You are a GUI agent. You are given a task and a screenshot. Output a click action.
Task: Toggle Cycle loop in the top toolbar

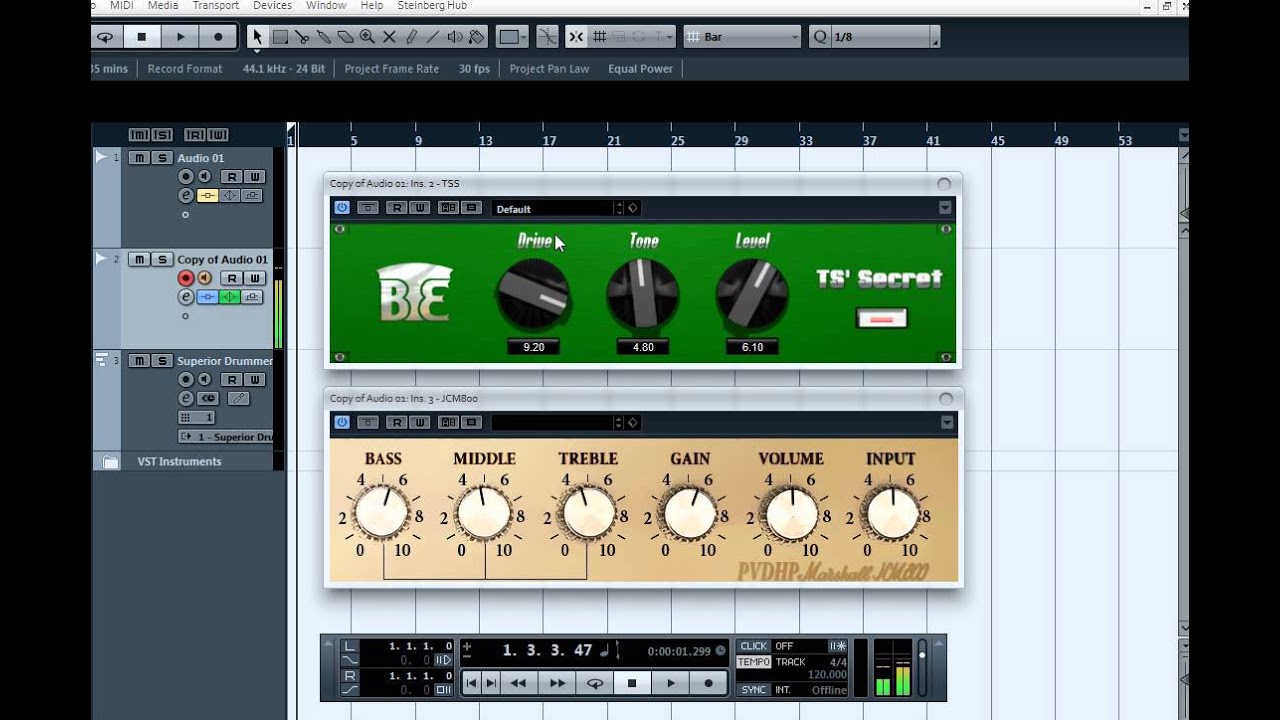(105, 37)
